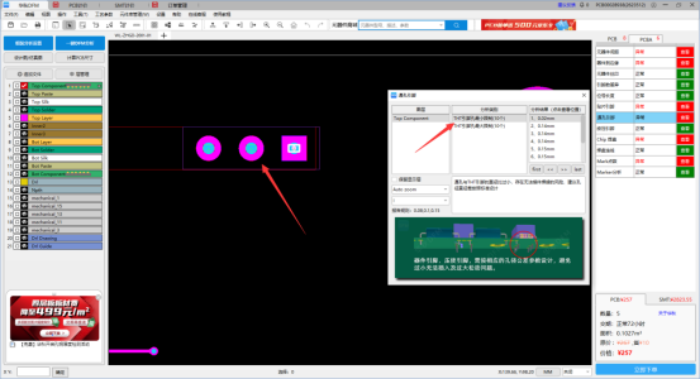Select the arrow pointer tool in the toolbar
700x379 pixels.
pyautogui.click(x=69, y=25)
